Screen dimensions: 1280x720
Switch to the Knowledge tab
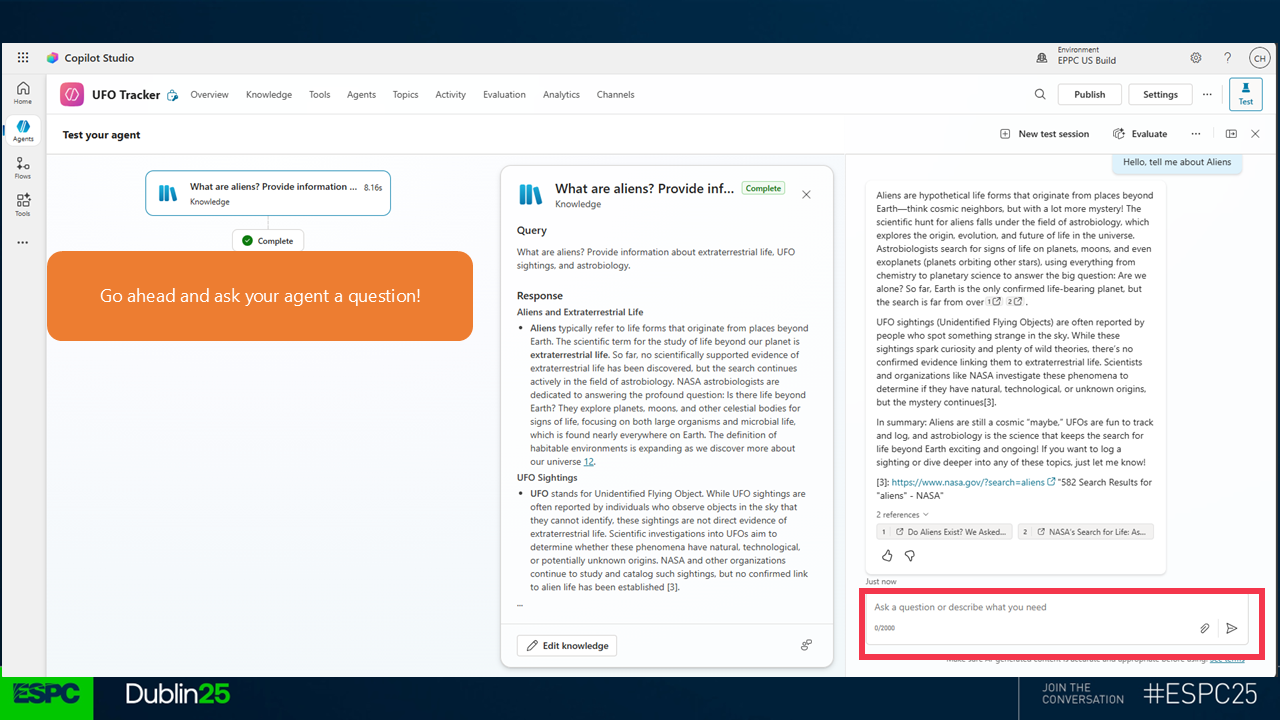[x=269, y=95]
